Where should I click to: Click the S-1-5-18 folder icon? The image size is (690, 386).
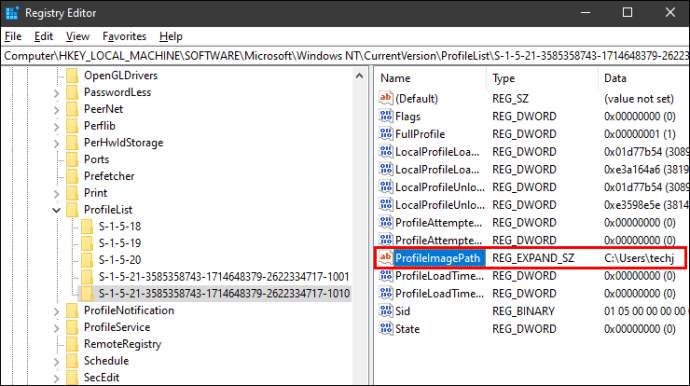point(87,226)
